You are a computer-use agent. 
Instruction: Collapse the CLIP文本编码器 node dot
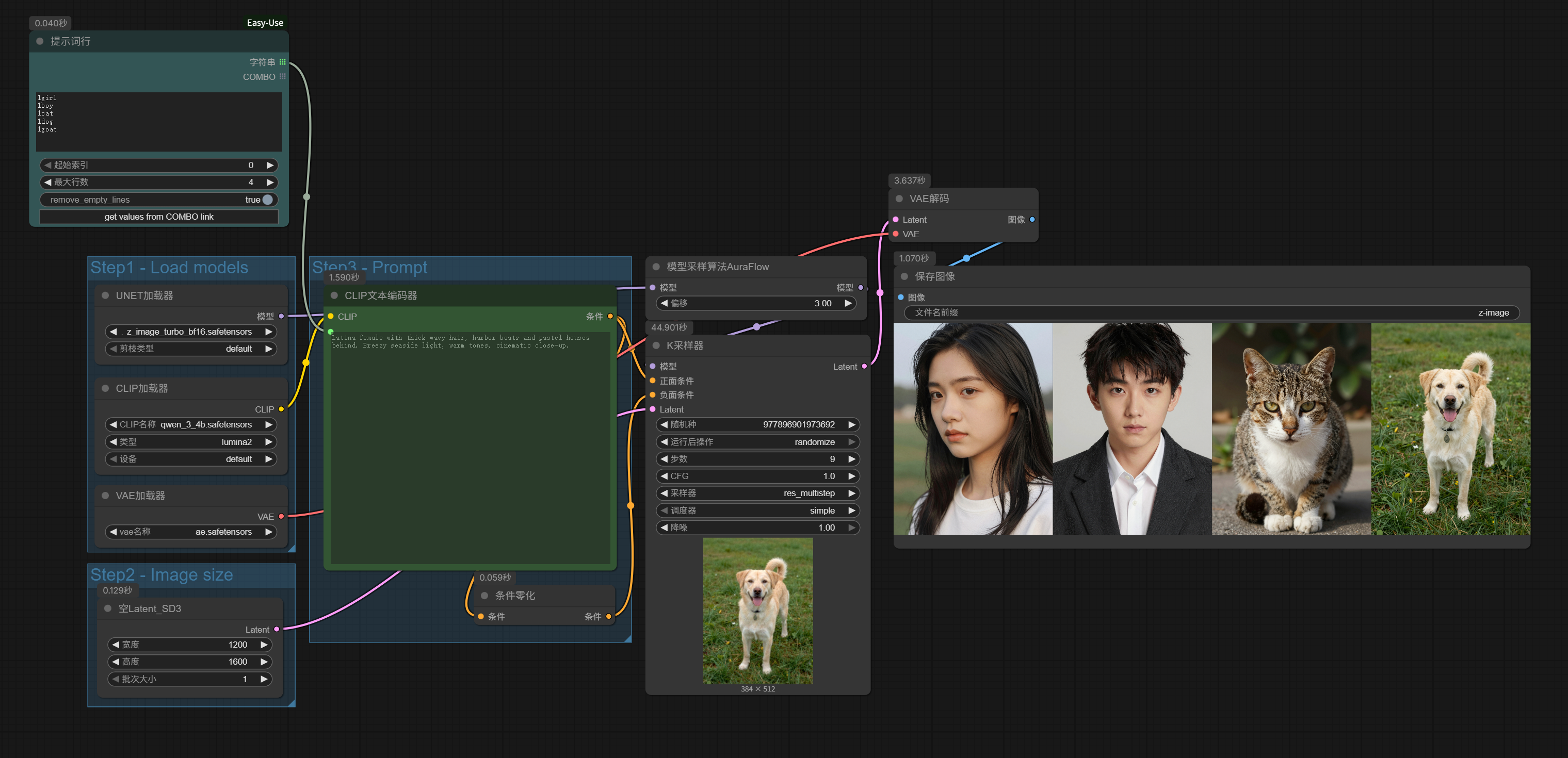(334, 295)
